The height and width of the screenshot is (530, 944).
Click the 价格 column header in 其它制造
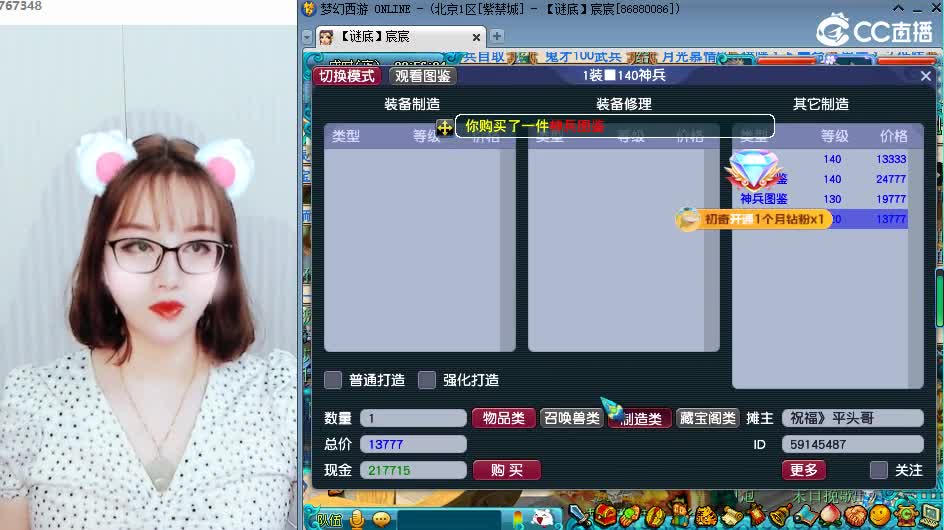click(893, 136)
